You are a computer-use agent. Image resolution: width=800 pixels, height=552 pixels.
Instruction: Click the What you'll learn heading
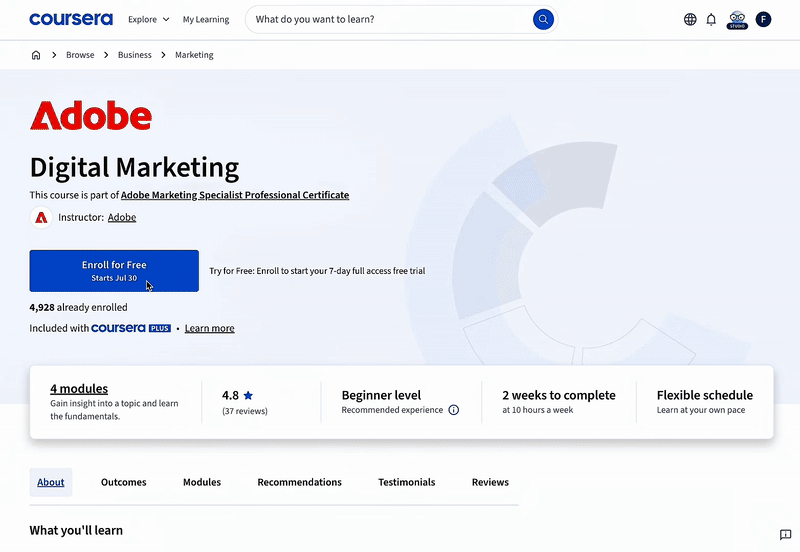[x=76, y=531]
